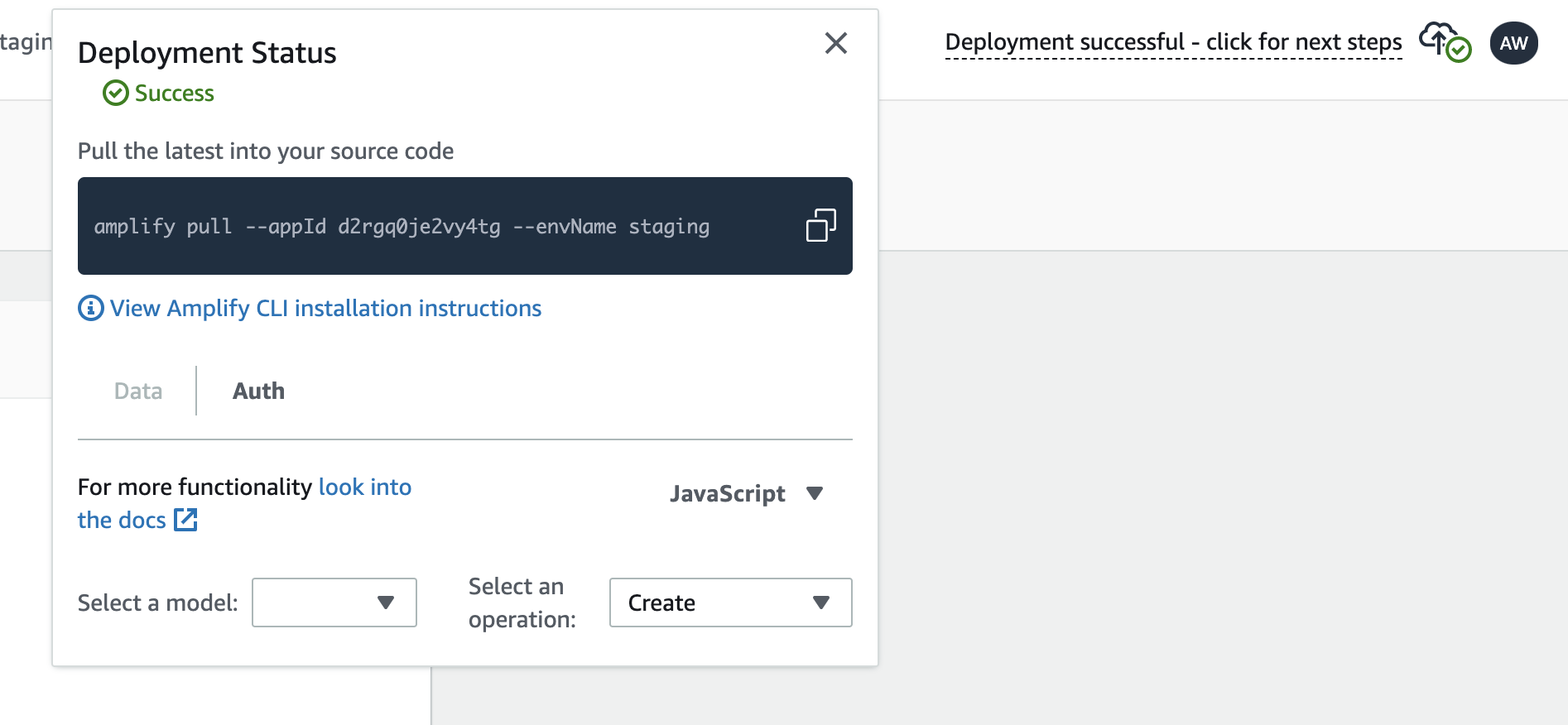Click the external link icon after docs

point(185,520)
